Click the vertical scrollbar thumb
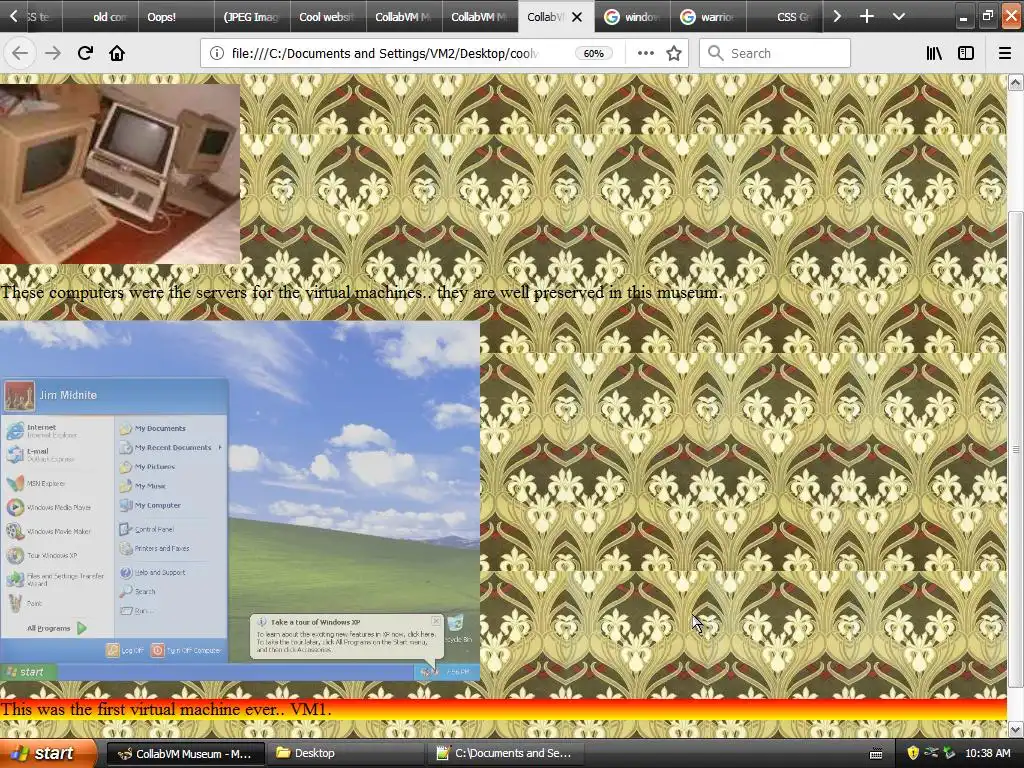This screenshot has height=768, width=1024. click(1016, 449)
